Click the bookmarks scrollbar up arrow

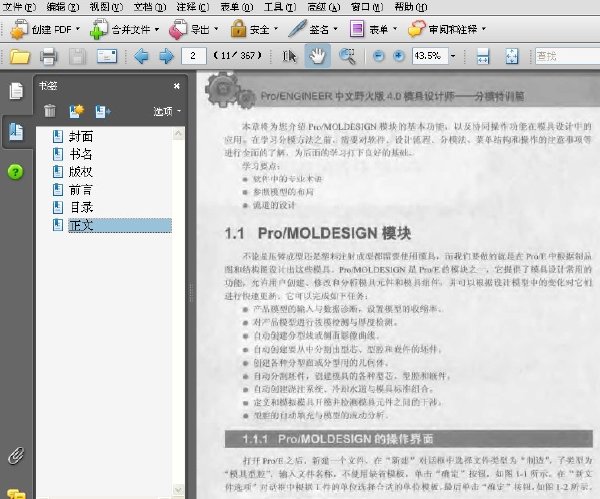click(x=178, y=134)
